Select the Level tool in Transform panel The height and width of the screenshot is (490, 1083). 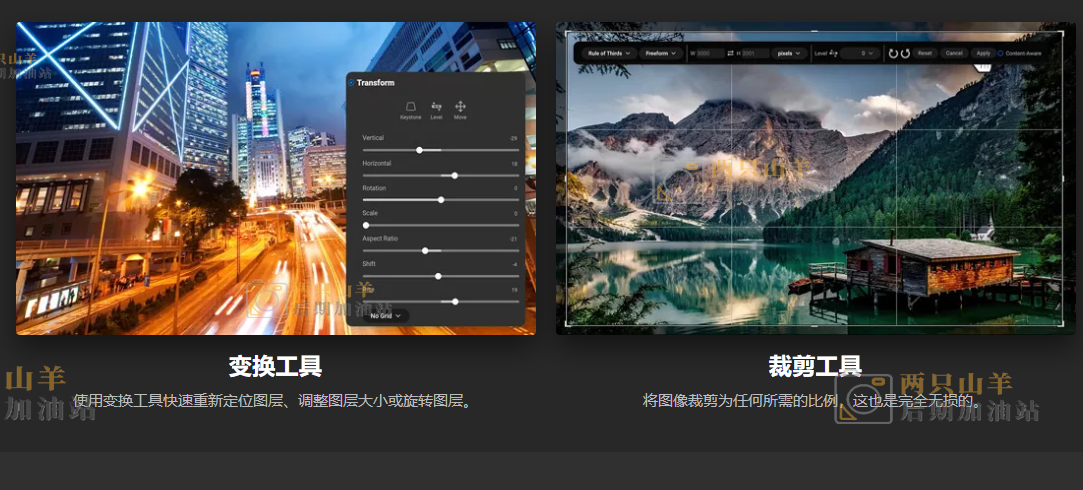pyautogui.click(x=436, y=108)
